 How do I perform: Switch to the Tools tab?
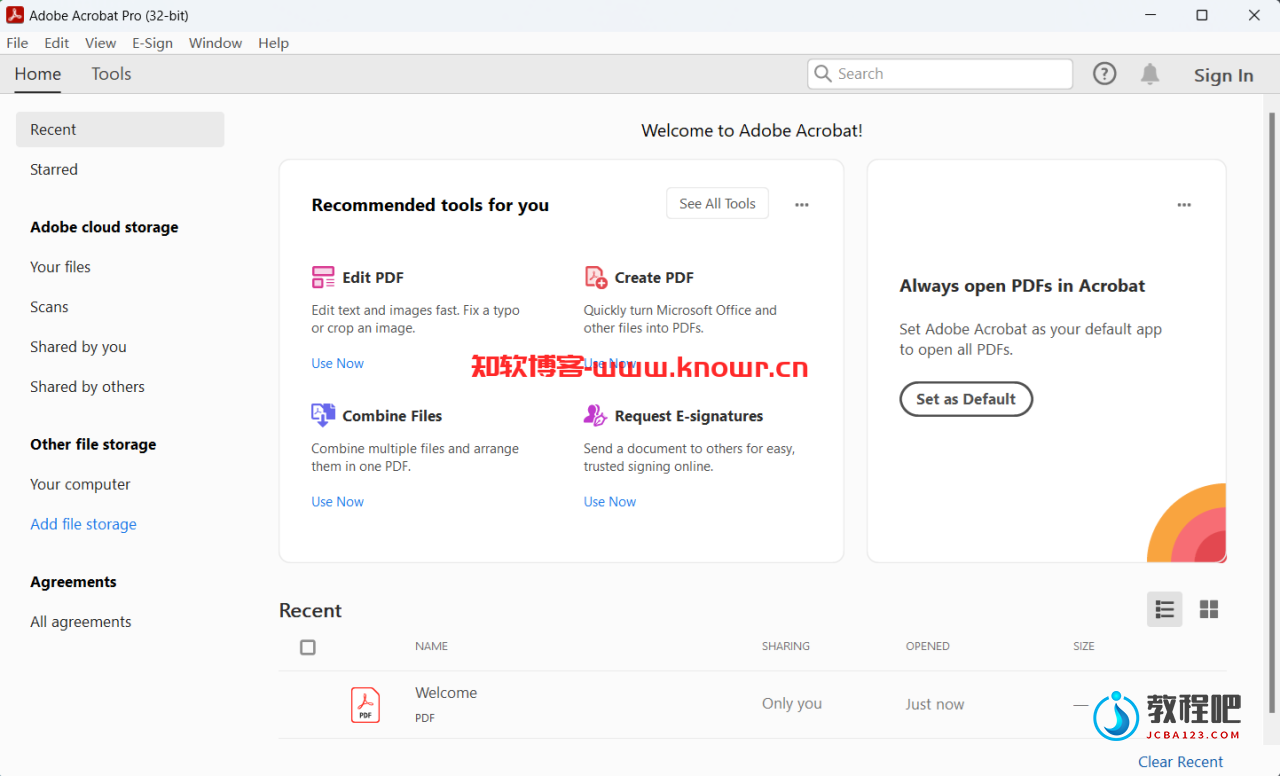click(111, 74)
